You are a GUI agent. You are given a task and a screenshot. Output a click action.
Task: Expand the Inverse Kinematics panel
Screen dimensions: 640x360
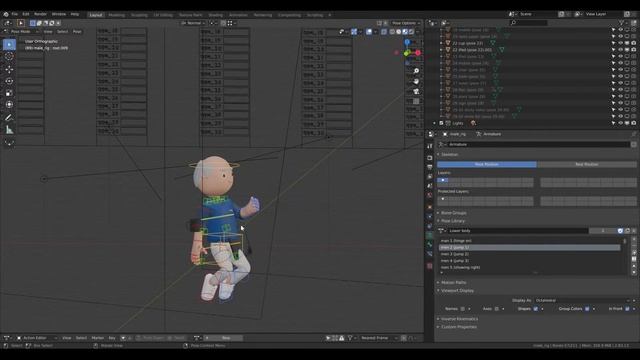click(459, 319)
